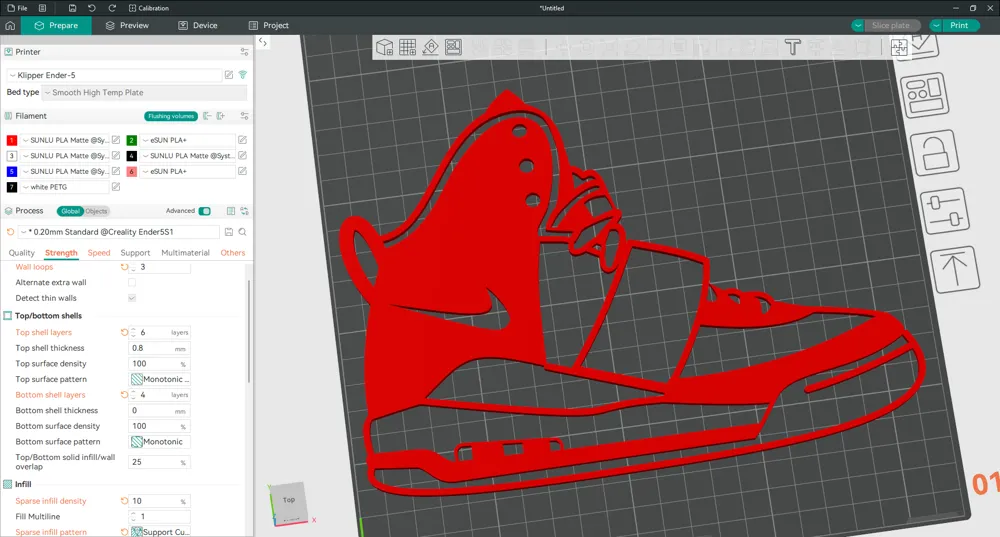1000x537 pixels.
Task: Click the plate layout icon on the bed
Action: point(924,95)
